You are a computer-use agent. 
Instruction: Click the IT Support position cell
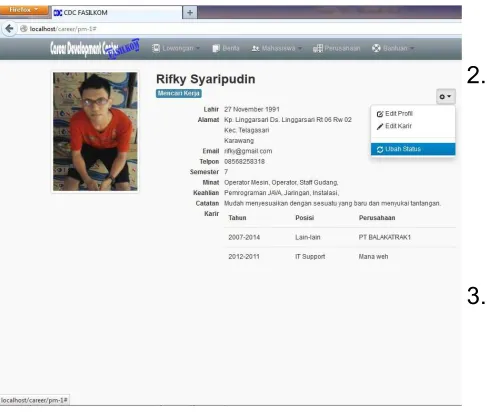pos(310,257)
